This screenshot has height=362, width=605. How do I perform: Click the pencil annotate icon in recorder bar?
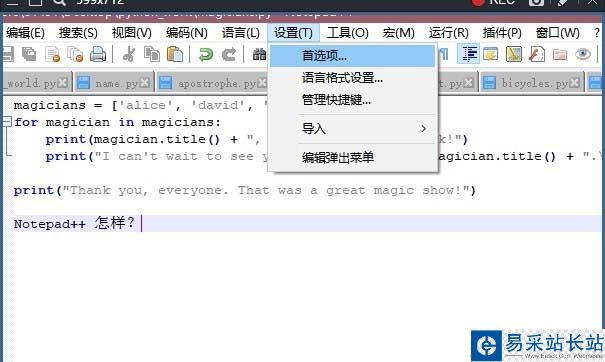(563, 2)
